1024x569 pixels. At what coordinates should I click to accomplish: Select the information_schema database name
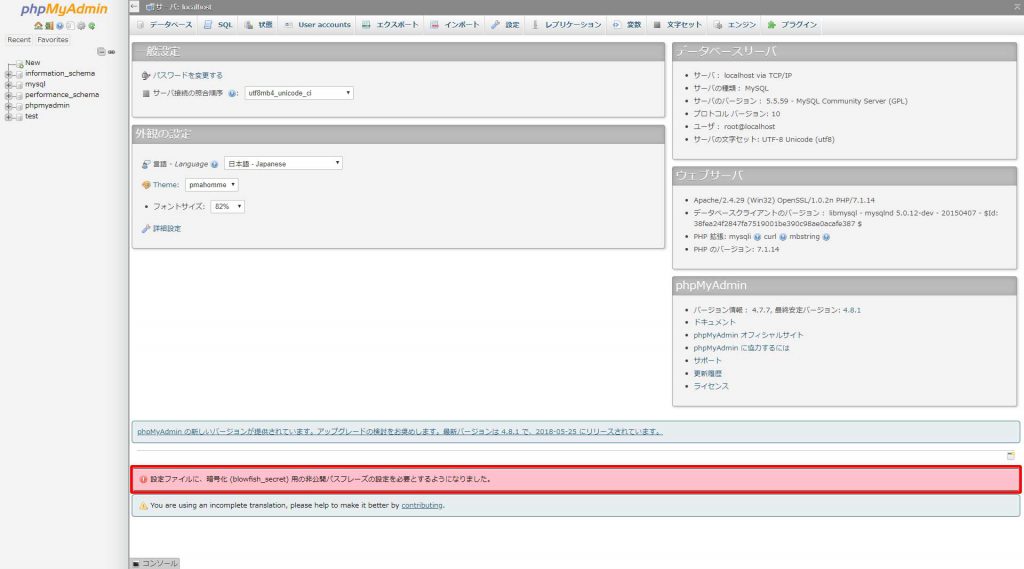coord(60,74)
